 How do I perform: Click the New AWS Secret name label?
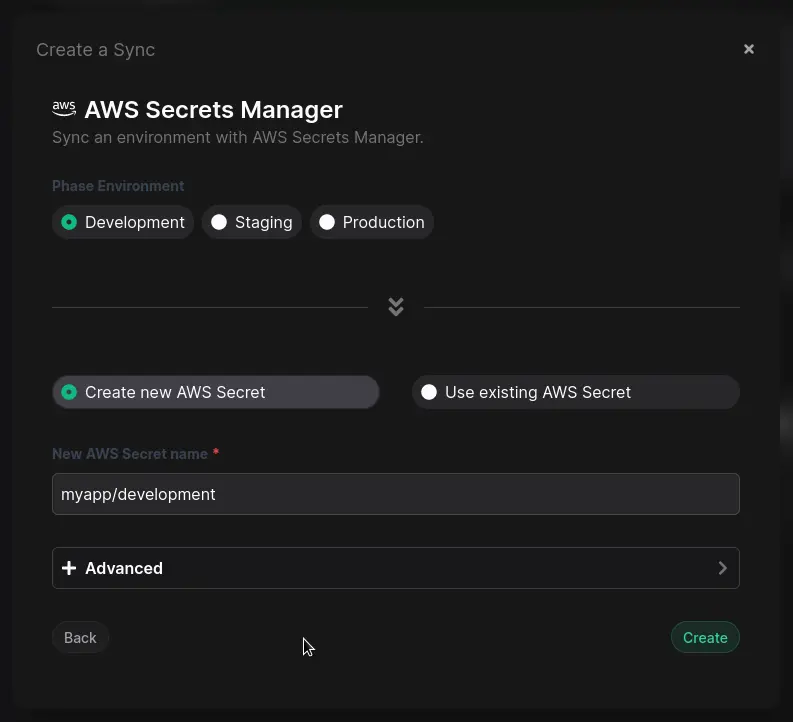pyautogui.click(x=130, y=454)
